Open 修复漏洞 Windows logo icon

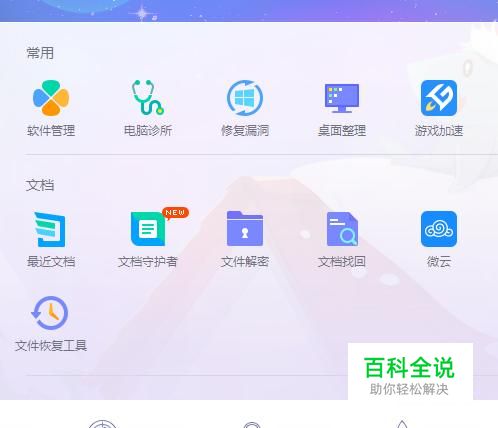coord(245,98)
